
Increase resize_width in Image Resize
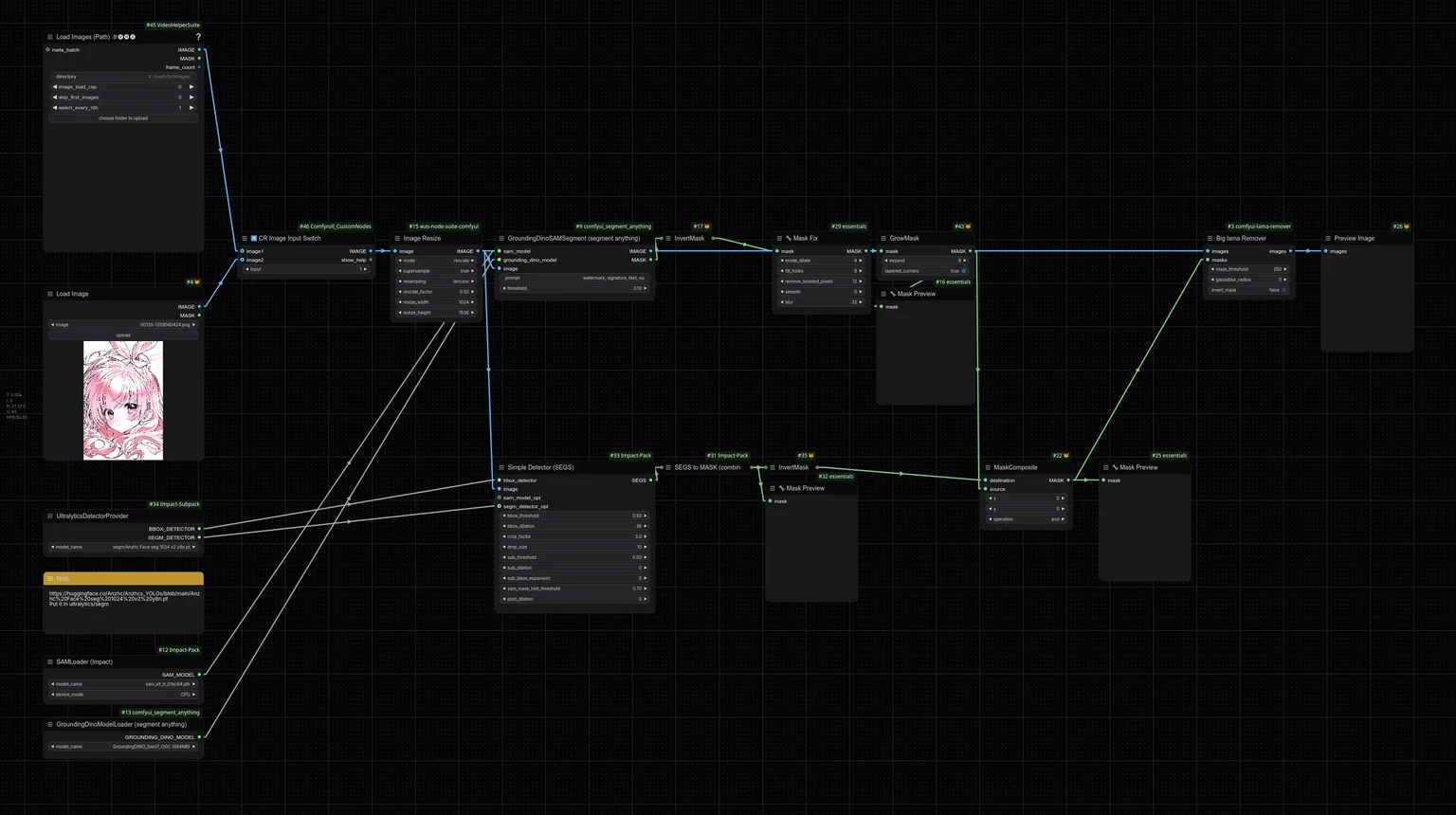pos(472,302)
